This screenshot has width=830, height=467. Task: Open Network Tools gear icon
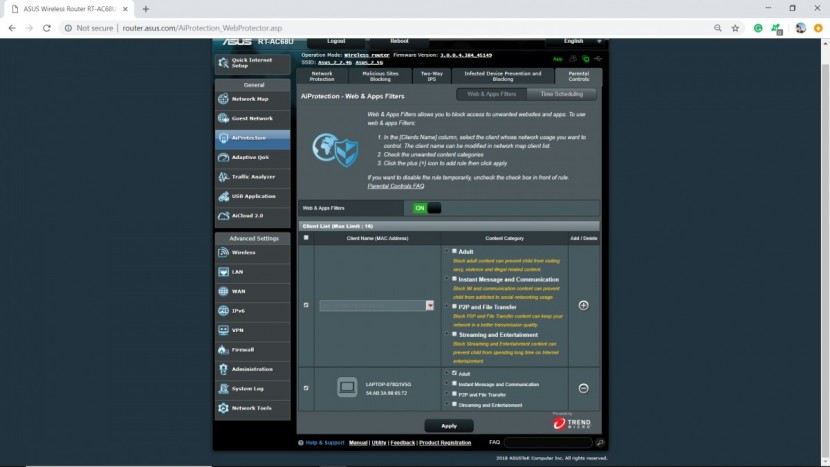(x=223, y=408)
